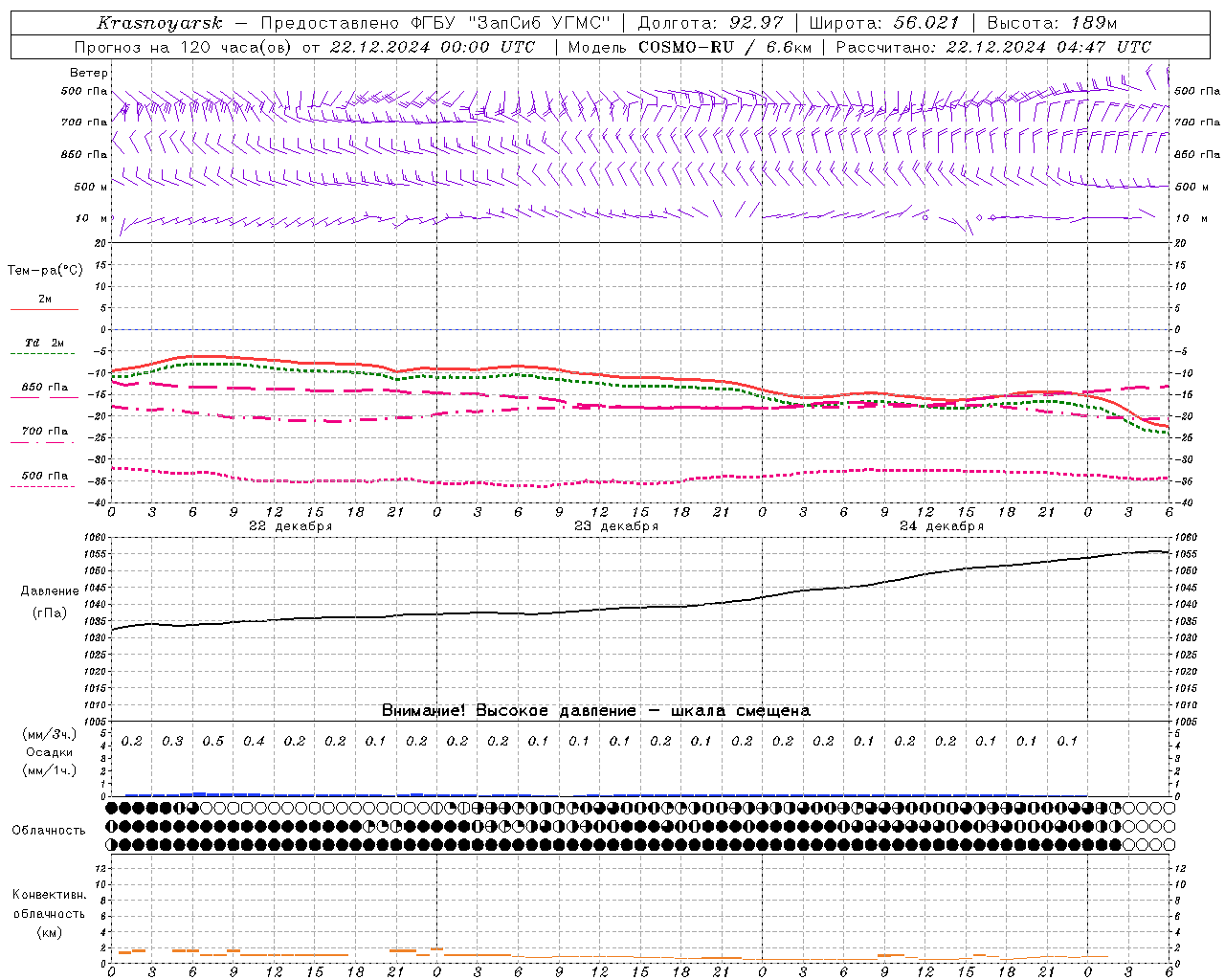Select the 23 декабря date label
The height and width of the screenshot is (980, 1225).
(x=616, y=526)
